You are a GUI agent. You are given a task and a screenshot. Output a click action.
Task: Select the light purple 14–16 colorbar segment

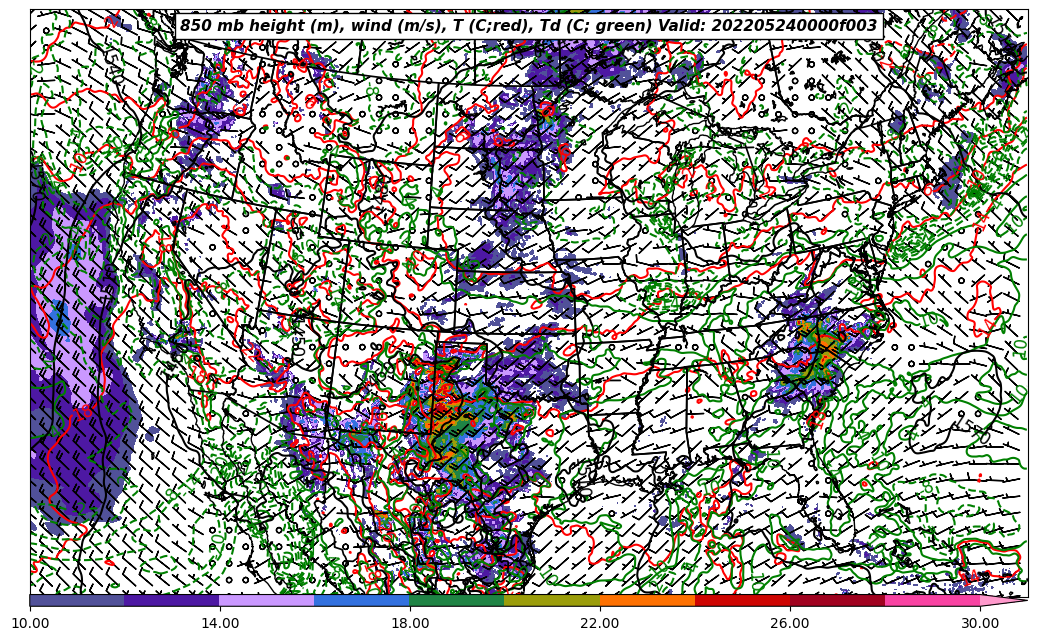[x=266, y=600]
